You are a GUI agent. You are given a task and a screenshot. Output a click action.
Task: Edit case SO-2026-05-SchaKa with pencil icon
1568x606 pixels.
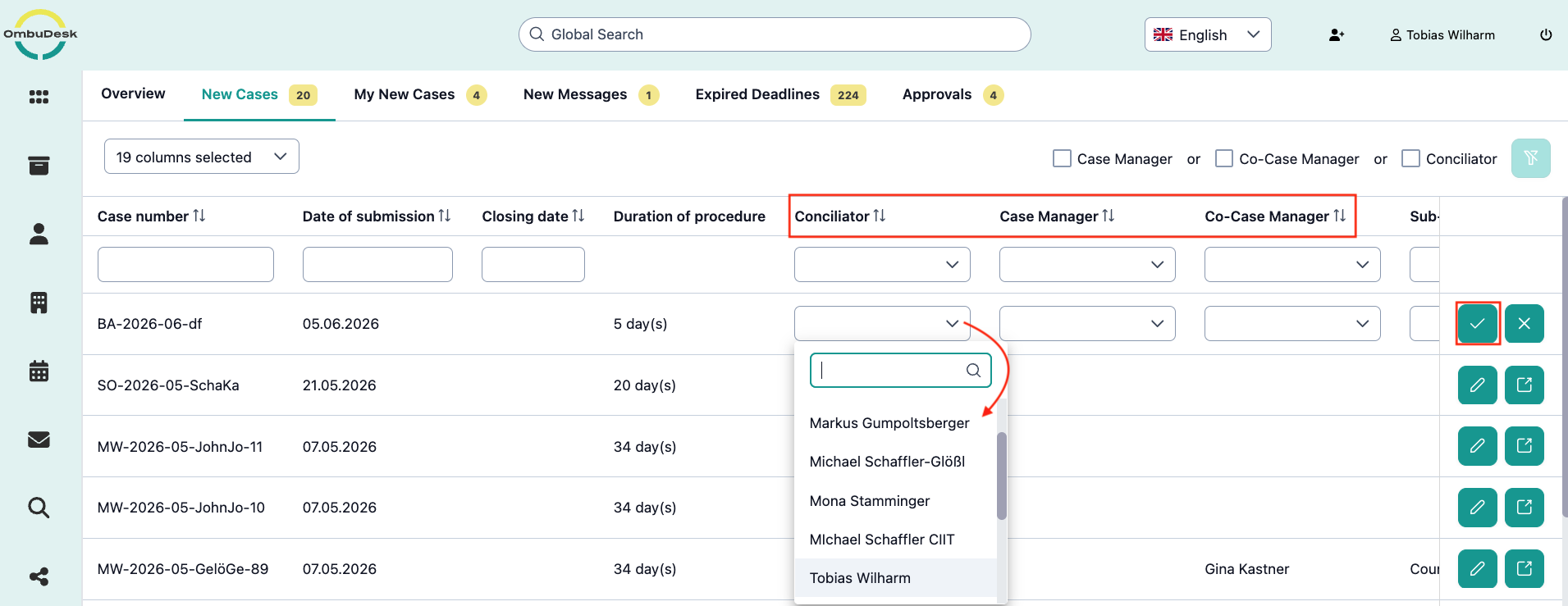pyautogui.click(x=1478, y=385)
